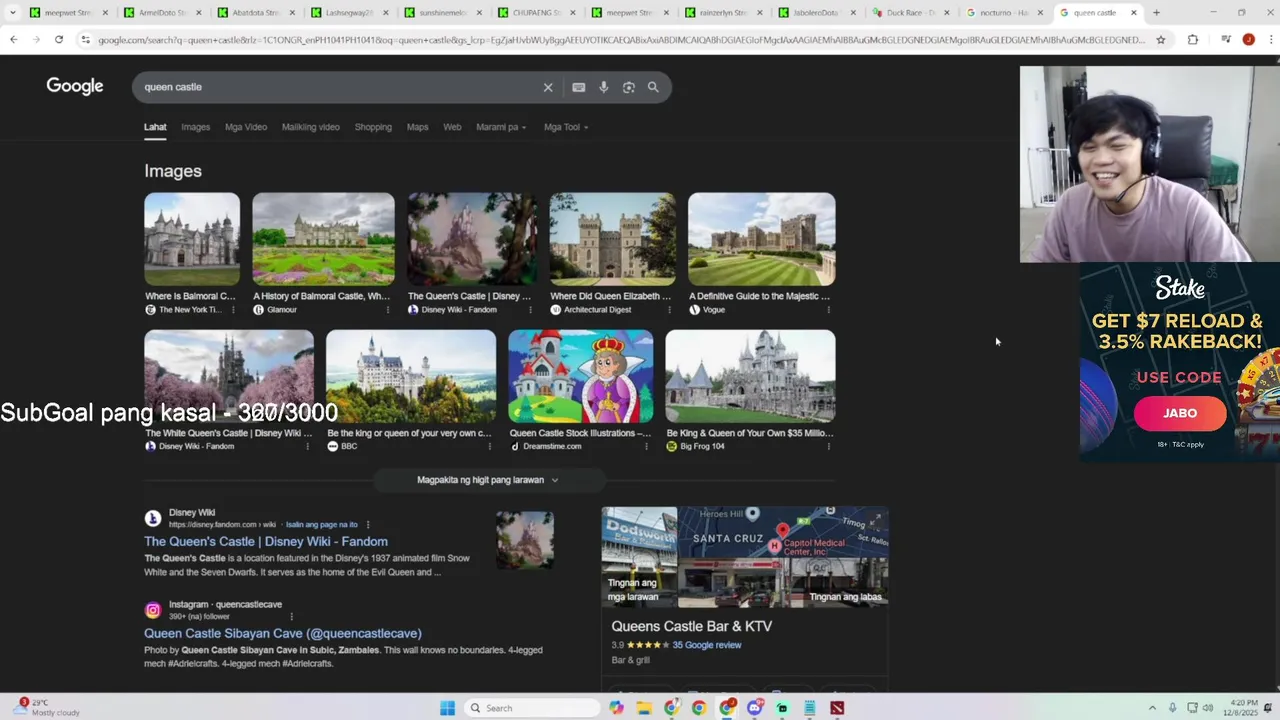Open the 35 Google review link

707,645
